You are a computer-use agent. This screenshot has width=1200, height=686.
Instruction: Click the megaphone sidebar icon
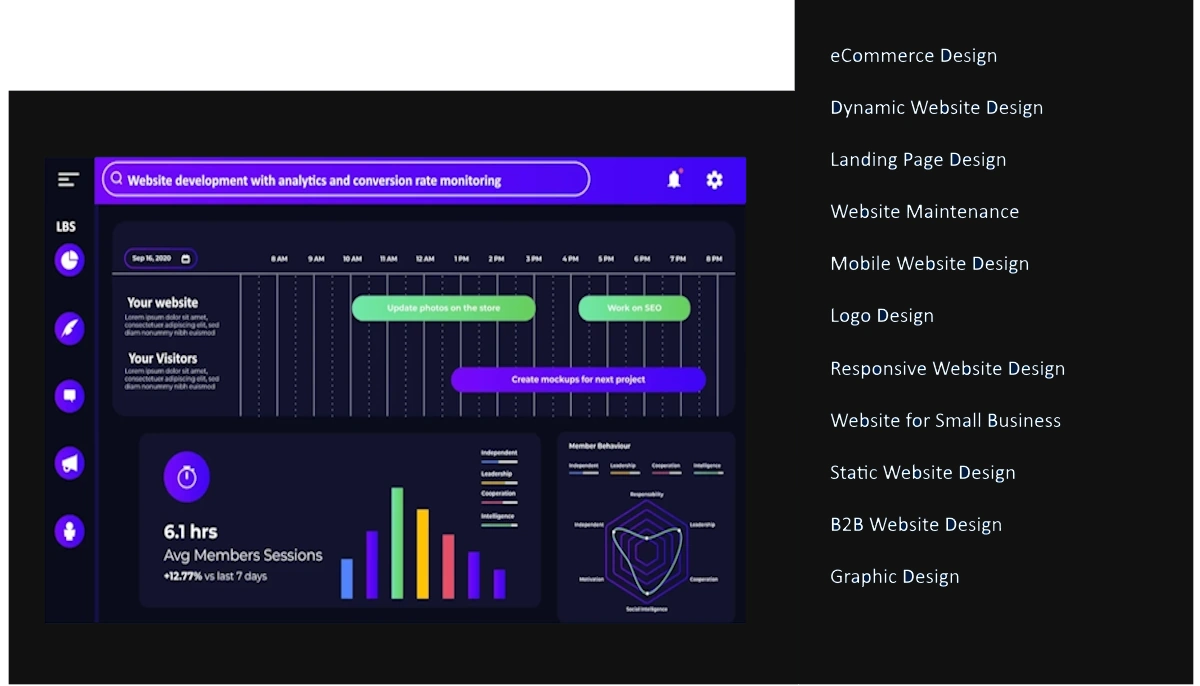[x=69, y=463]
